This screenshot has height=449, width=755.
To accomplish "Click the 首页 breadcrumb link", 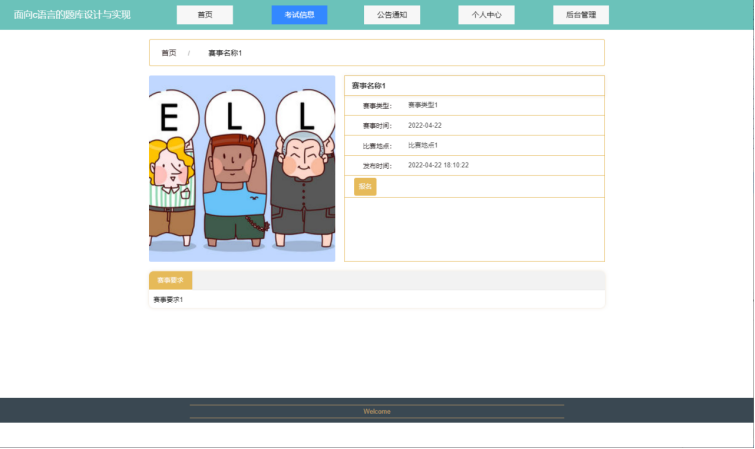I will [169, 53].
